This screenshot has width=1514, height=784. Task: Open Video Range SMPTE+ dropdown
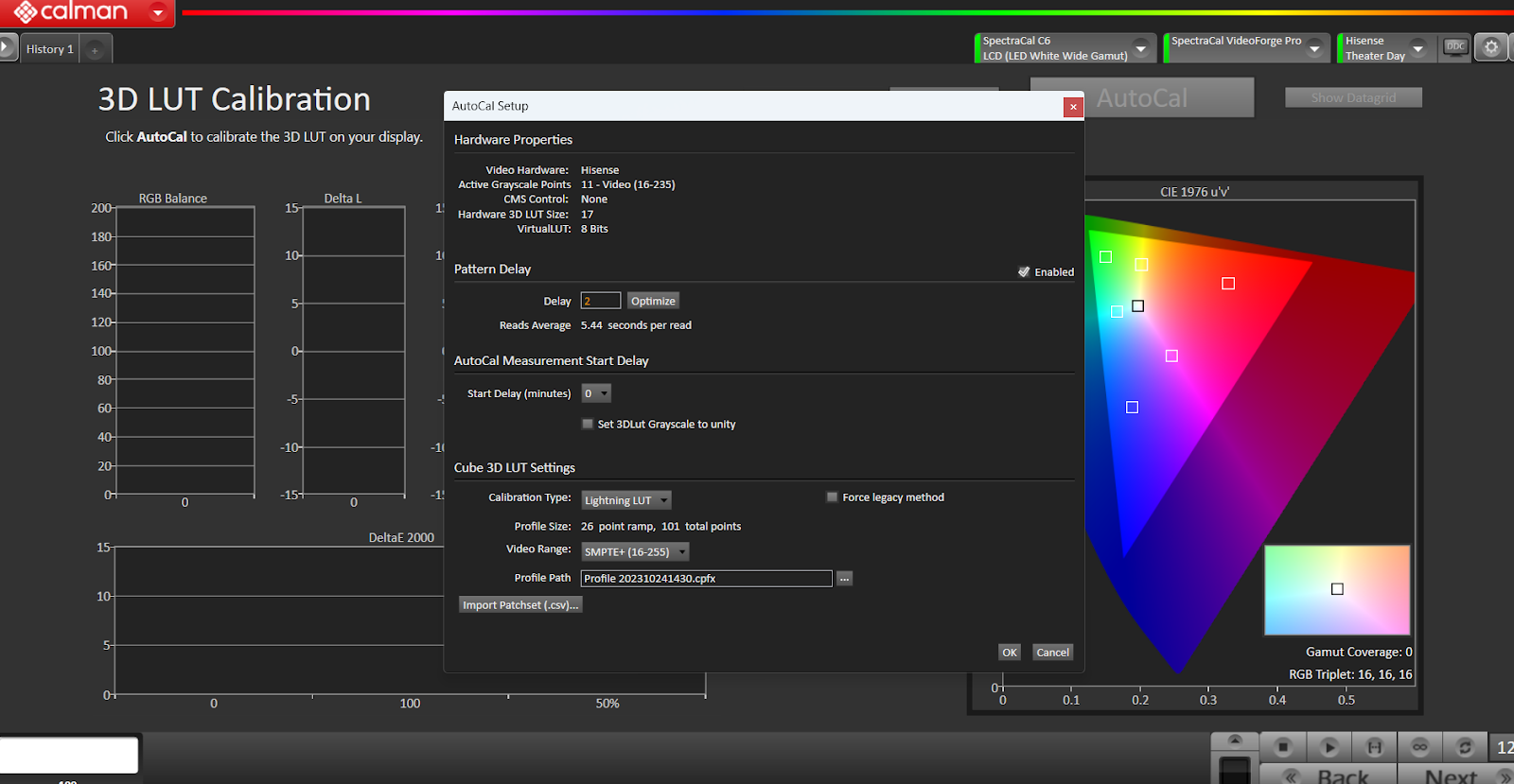click(635, 551)
